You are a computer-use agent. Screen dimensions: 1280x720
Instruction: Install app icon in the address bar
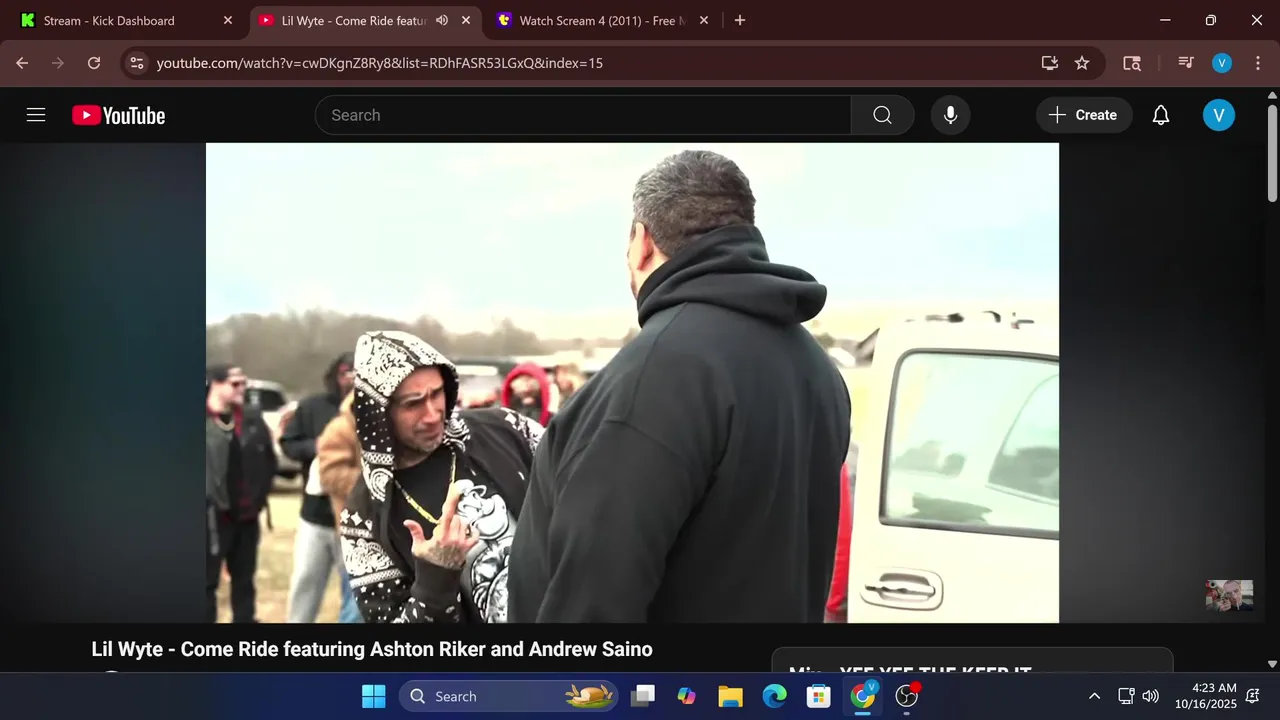coord(1049,63)
